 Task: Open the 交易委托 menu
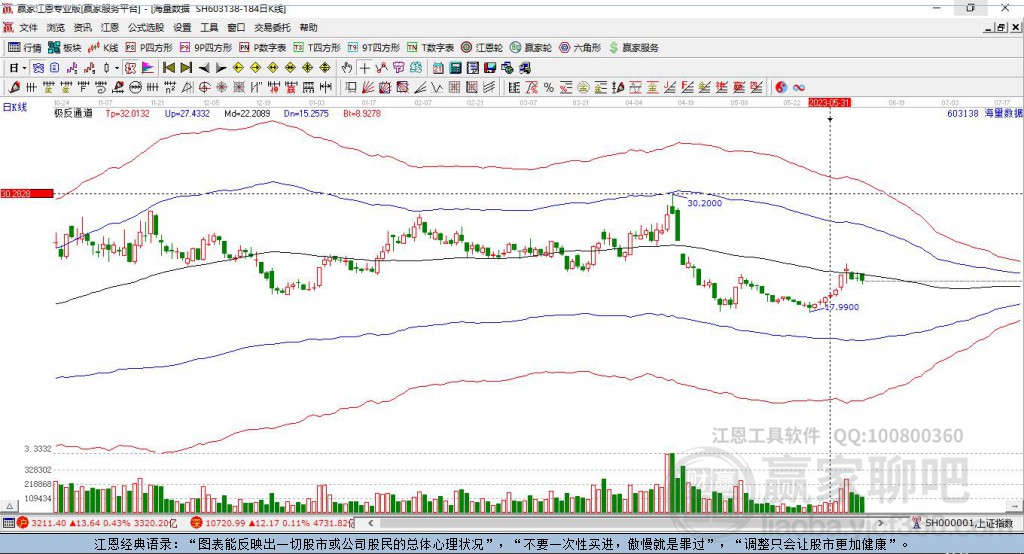272,27
